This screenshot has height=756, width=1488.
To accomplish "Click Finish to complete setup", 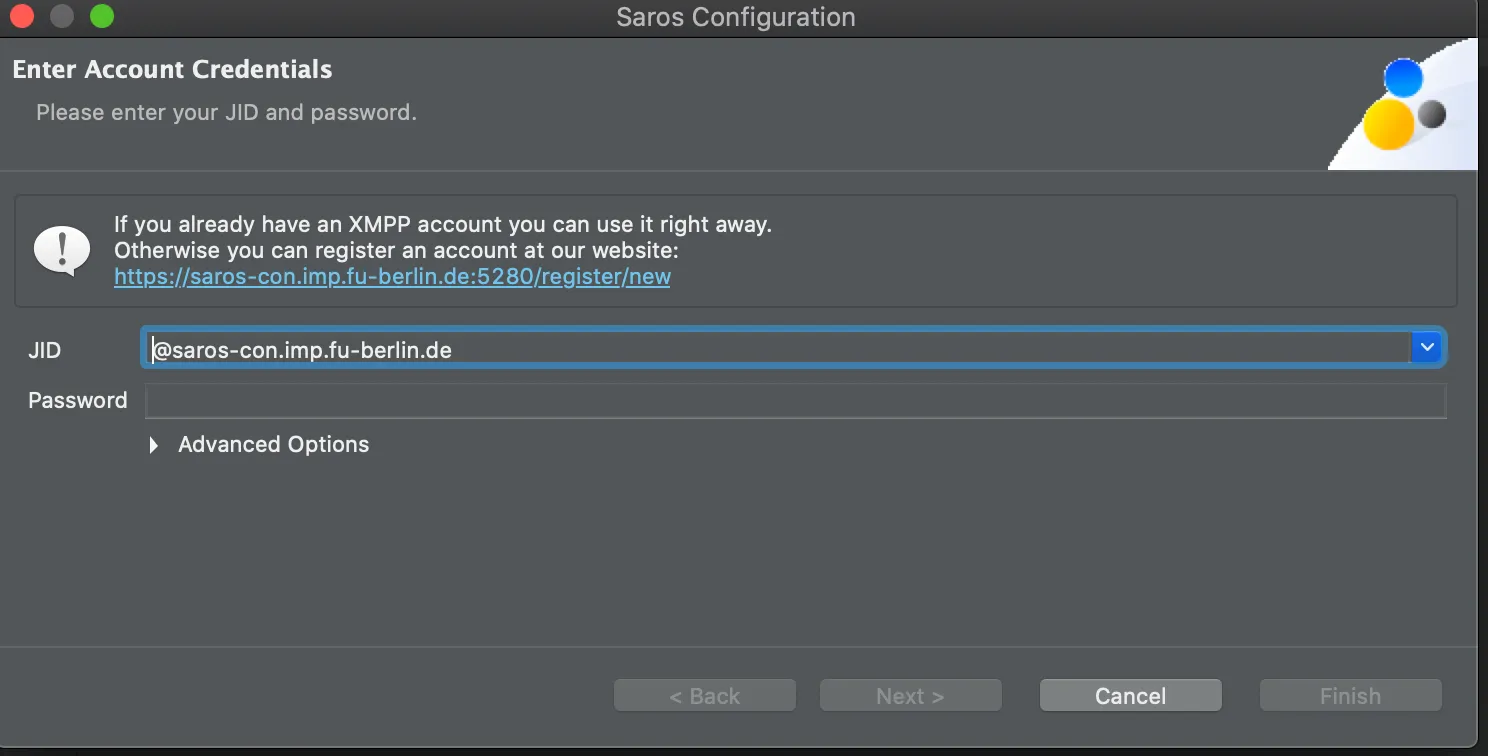I will 1349,695.
